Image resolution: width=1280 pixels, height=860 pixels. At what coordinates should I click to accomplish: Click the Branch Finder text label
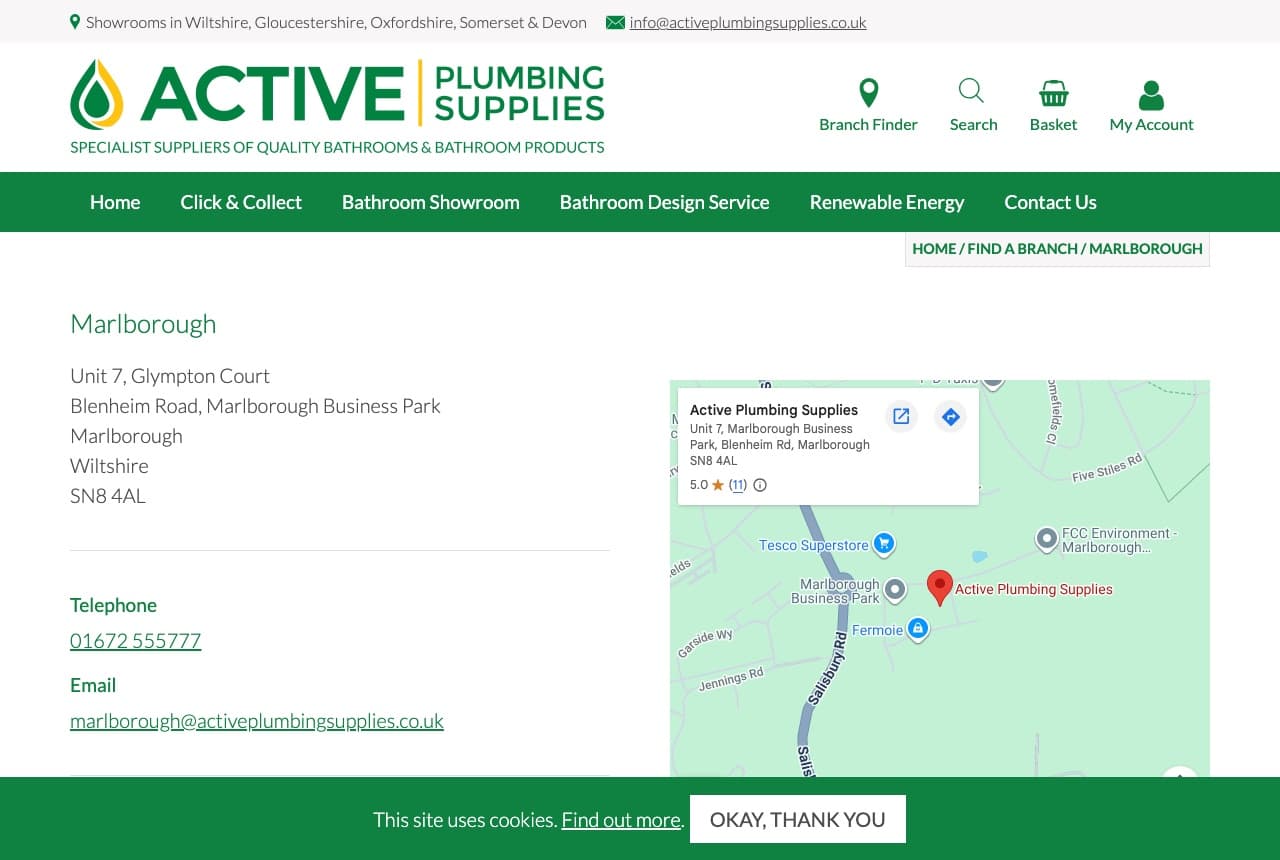[868, 124]
